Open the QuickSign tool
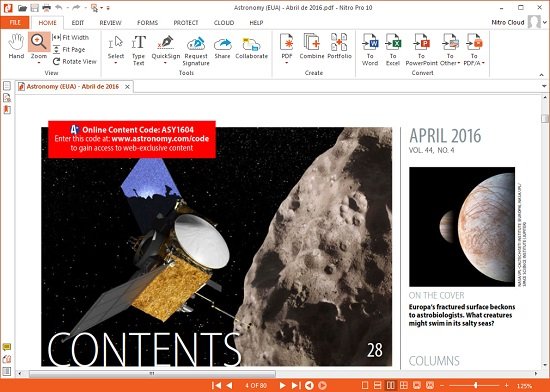This screenshot has width=550, height=392. 166,46
